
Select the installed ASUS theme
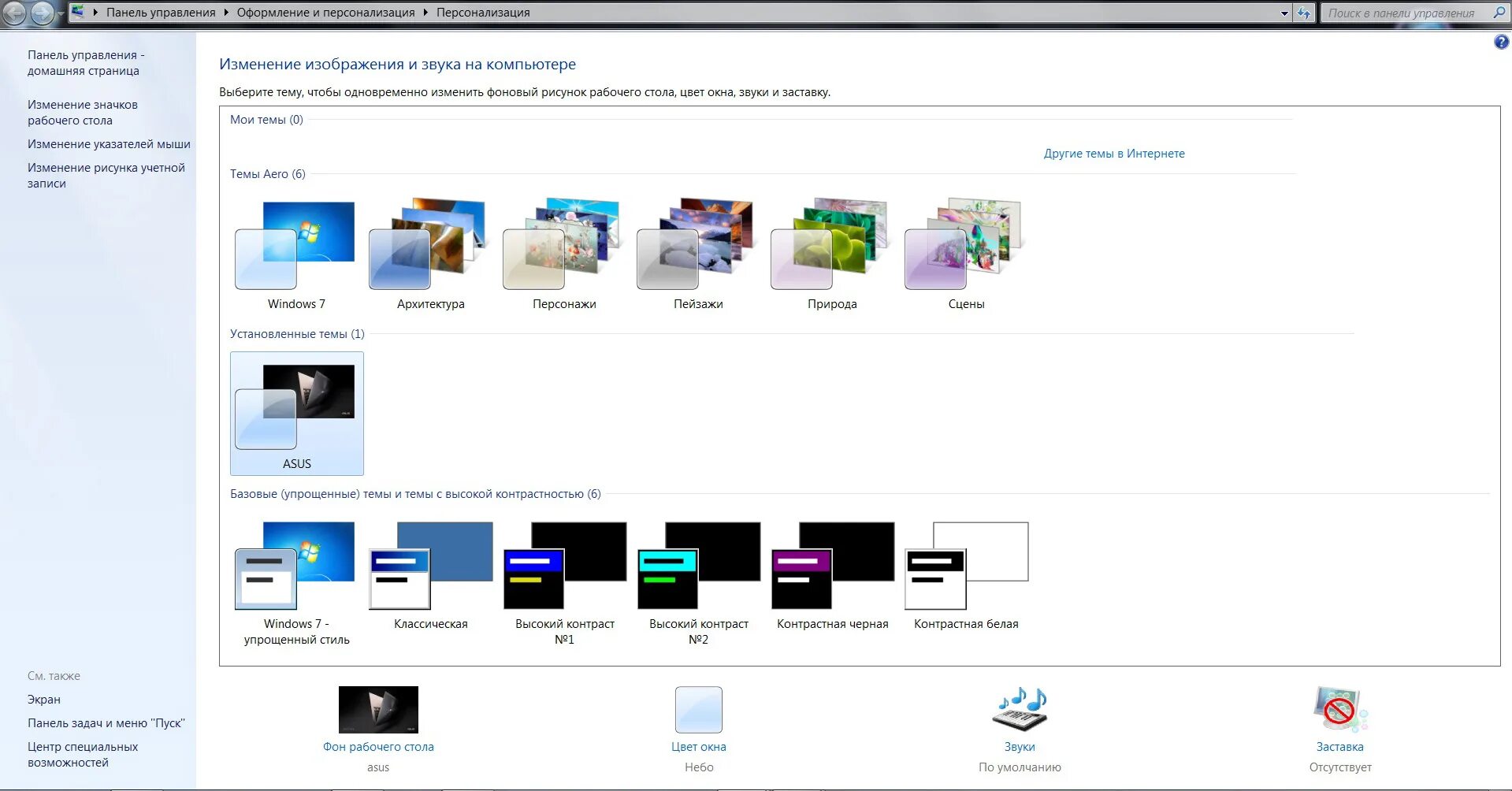(x=297, y=414)
